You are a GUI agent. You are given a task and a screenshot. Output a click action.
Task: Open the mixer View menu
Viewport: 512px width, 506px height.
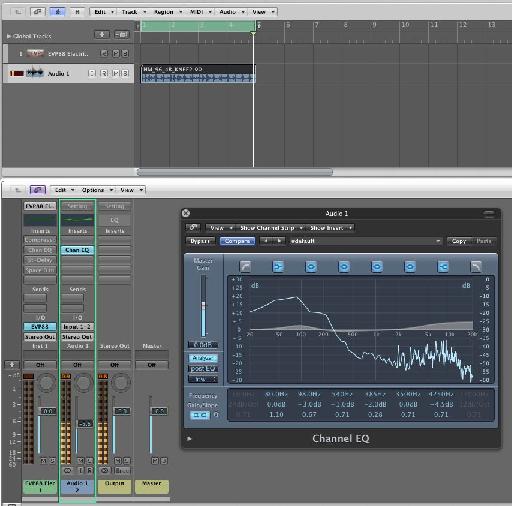point(131,190)
